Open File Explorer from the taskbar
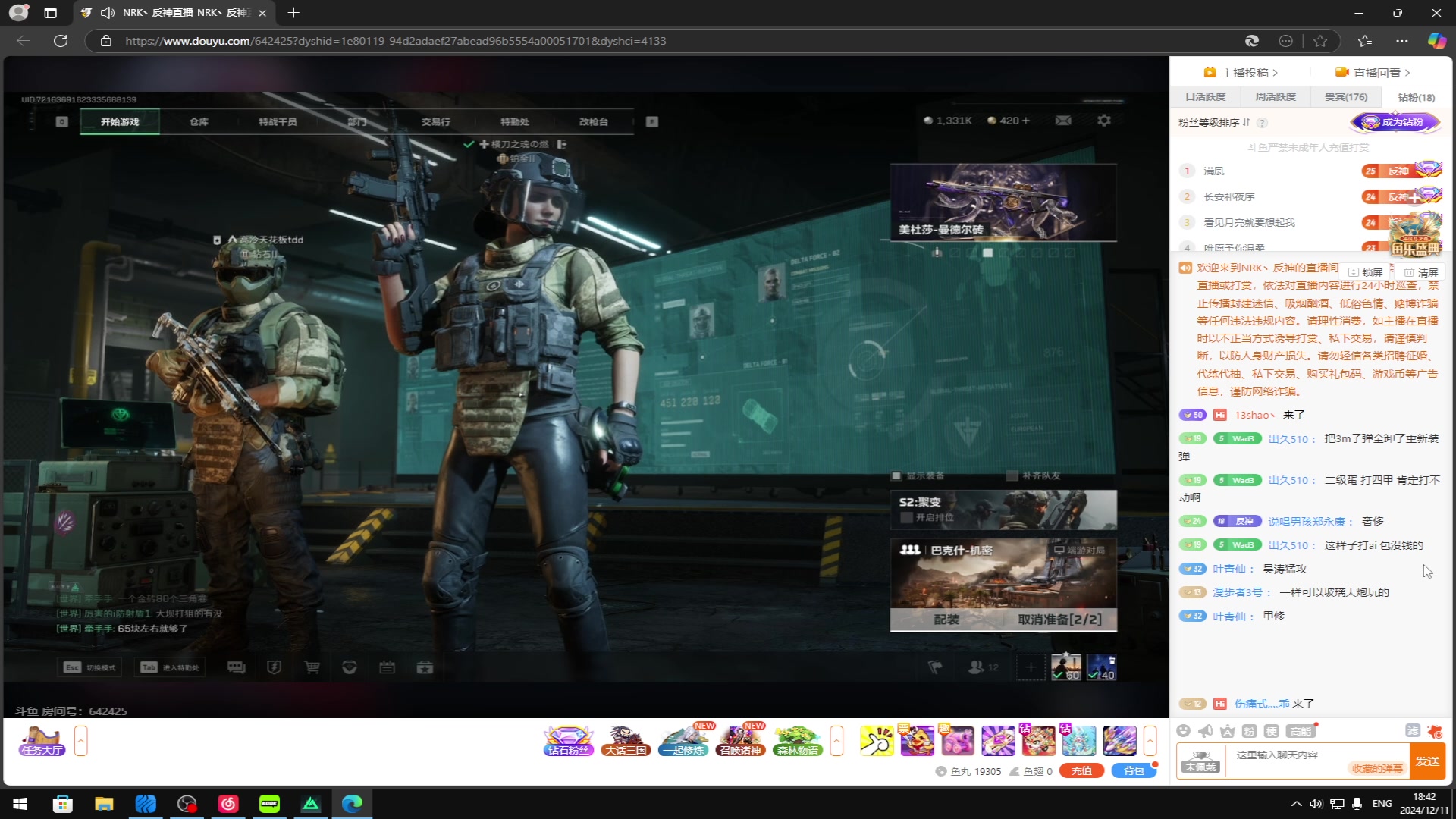The image size is (1456, 819). pyautogui.click(x=104, y=804)
